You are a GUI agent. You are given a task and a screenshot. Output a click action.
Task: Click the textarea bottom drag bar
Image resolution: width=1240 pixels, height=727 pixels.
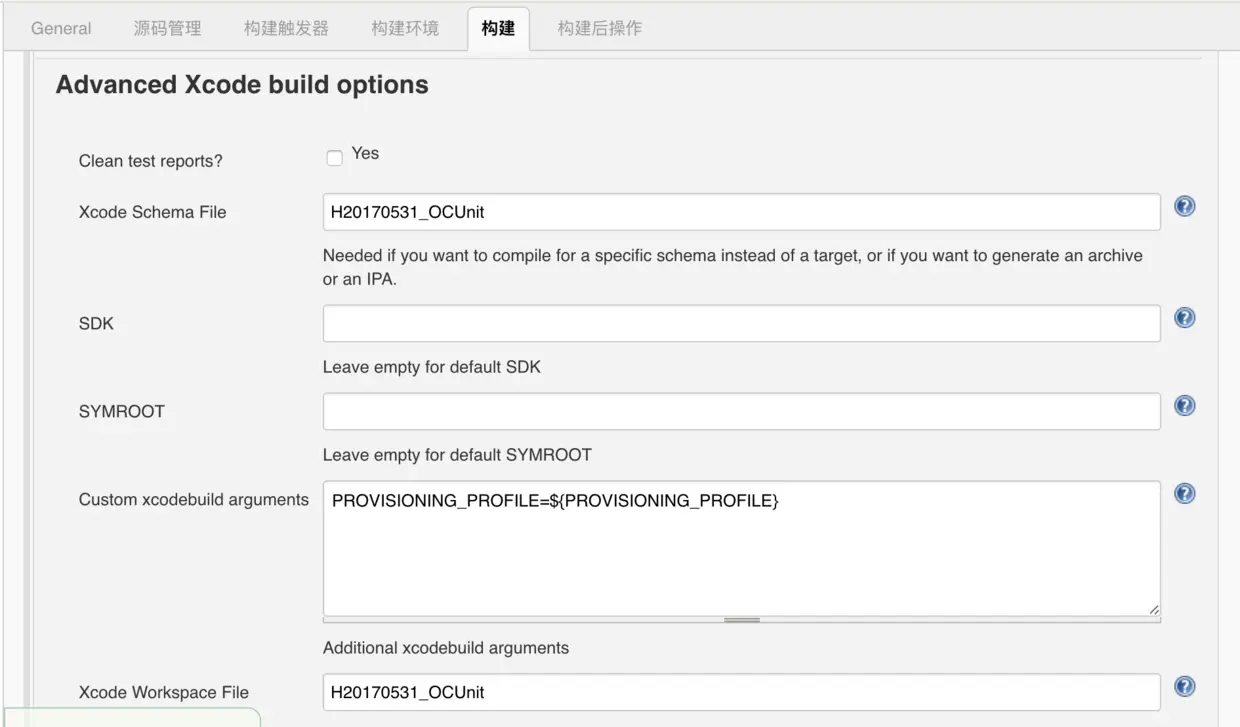coord(741,620)
